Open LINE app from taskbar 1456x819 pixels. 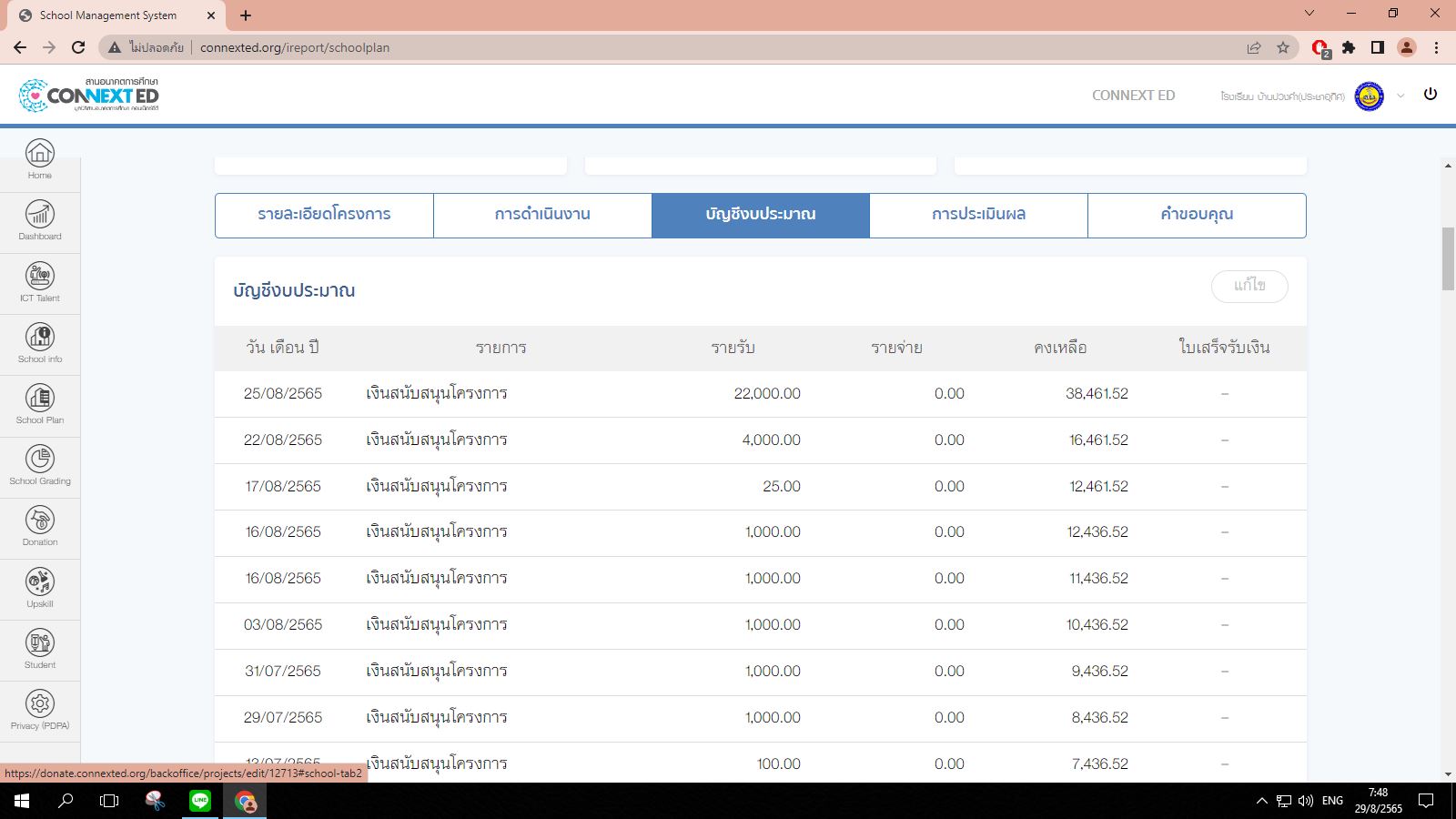[200, 801]
